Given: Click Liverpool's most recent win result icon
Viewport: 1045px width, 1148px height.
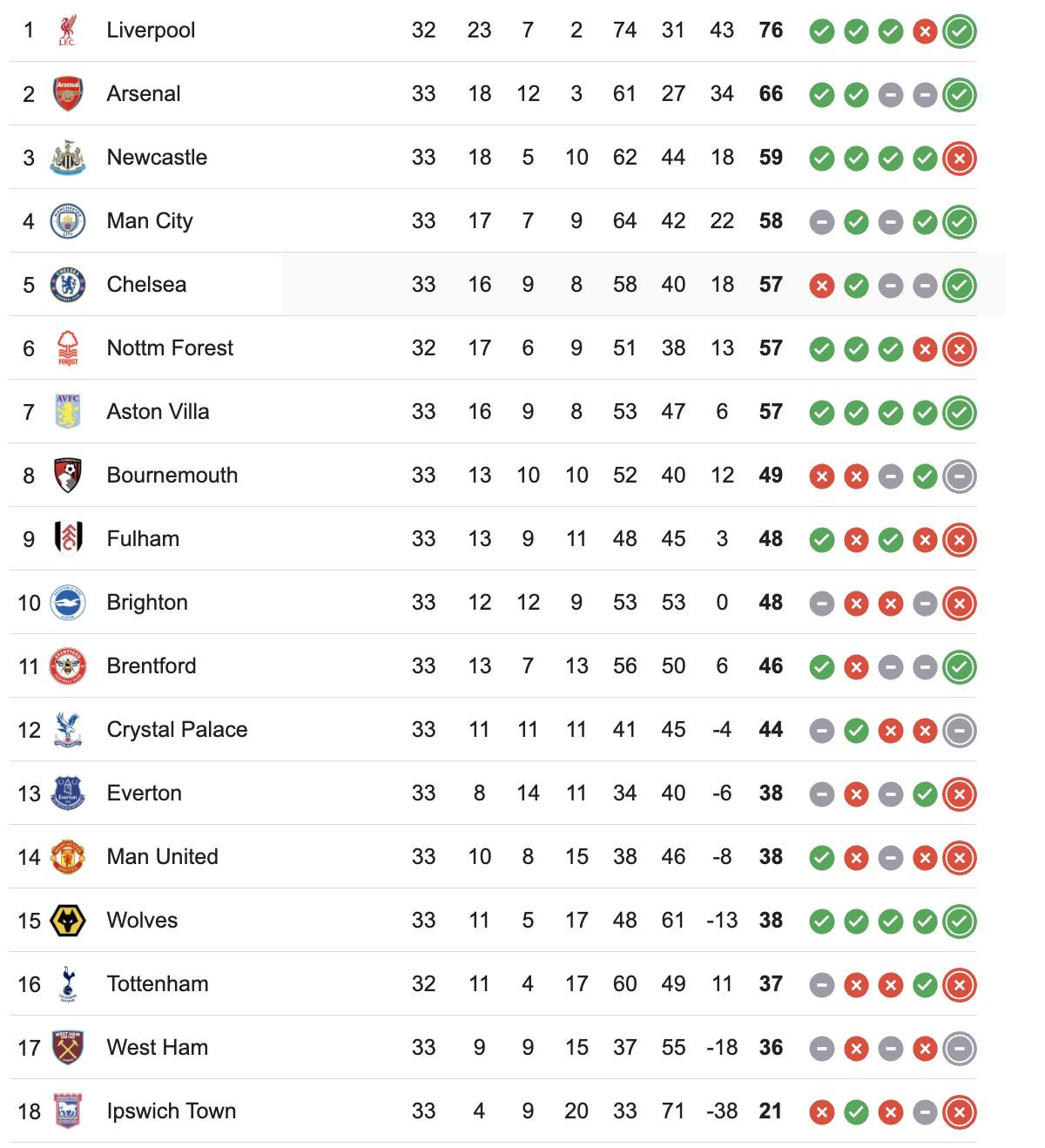Looking at the screenshot, I should click(959, 32).
